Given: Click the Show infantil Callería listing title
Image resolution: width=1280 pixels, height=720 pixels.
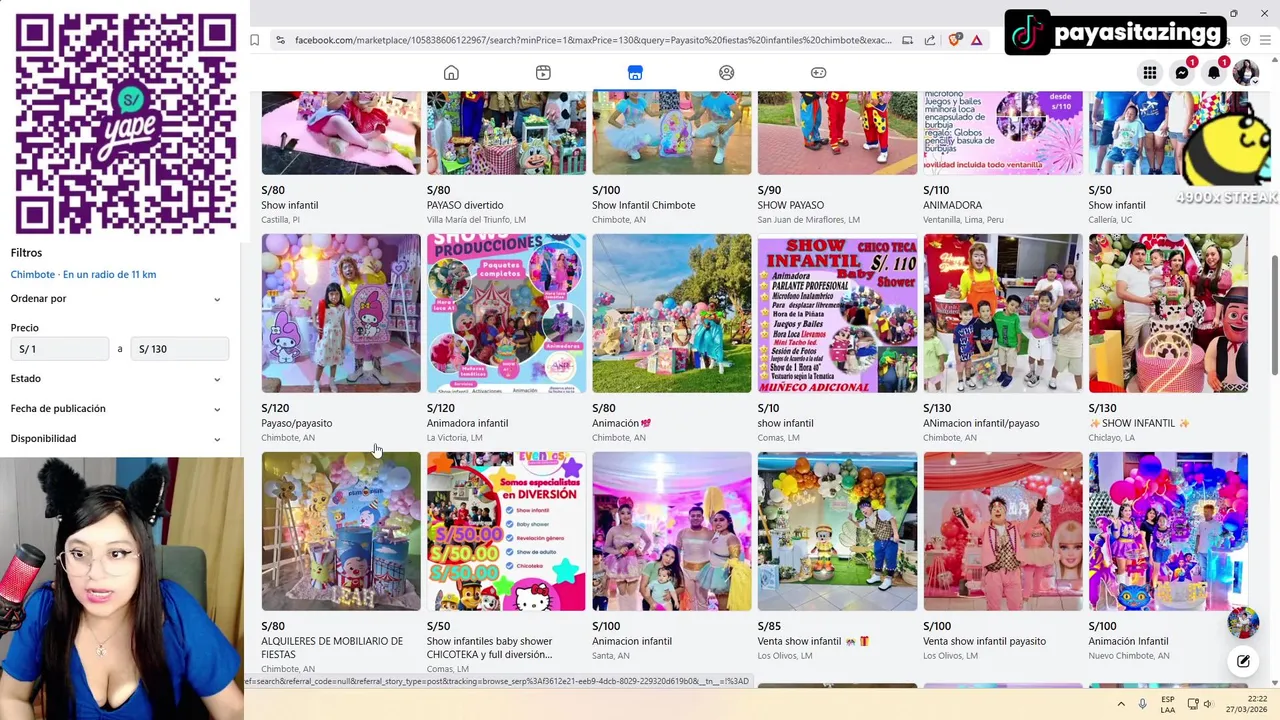Looking at the screenshot, I should (1117, 205).
